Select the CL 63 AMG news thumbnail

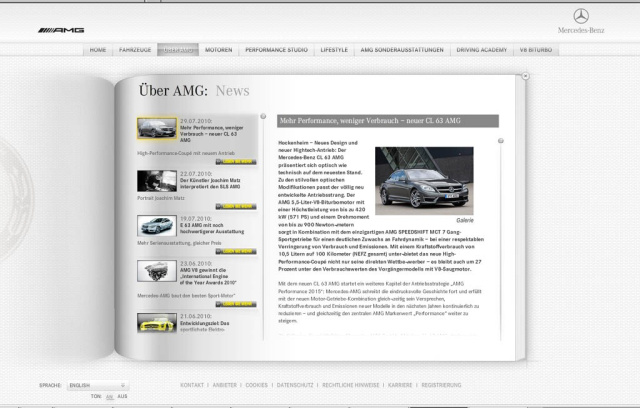point(157,128)
